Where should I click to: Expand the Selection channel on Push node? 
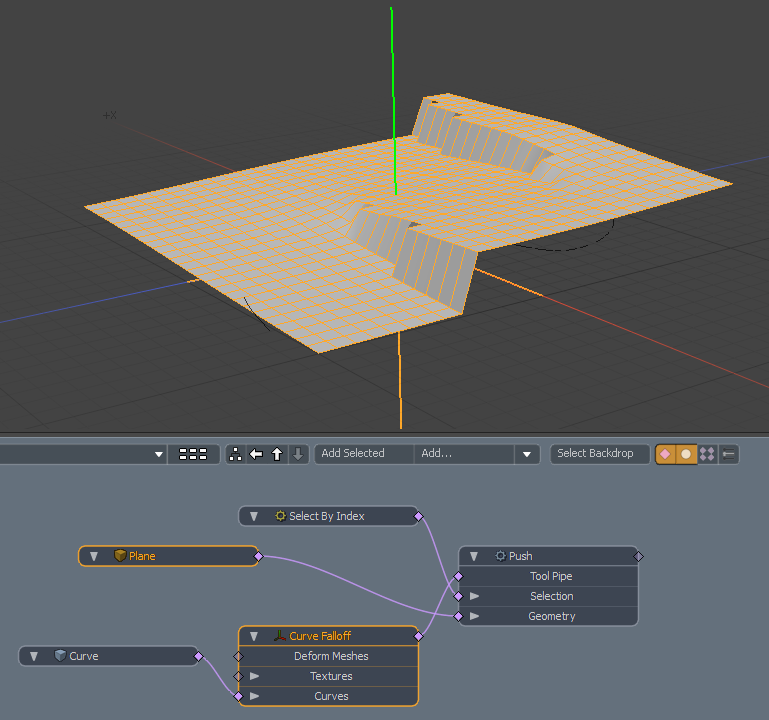(x=475, y=596)
